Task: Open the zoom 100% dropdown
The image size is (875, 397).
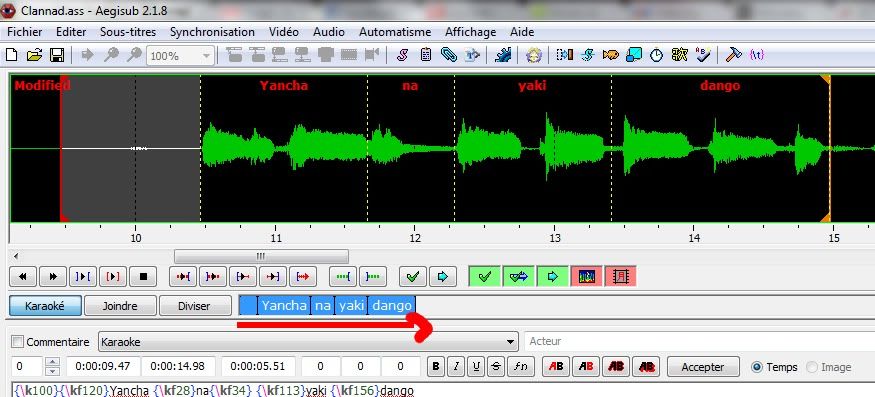Action: [x=207, y=56]
